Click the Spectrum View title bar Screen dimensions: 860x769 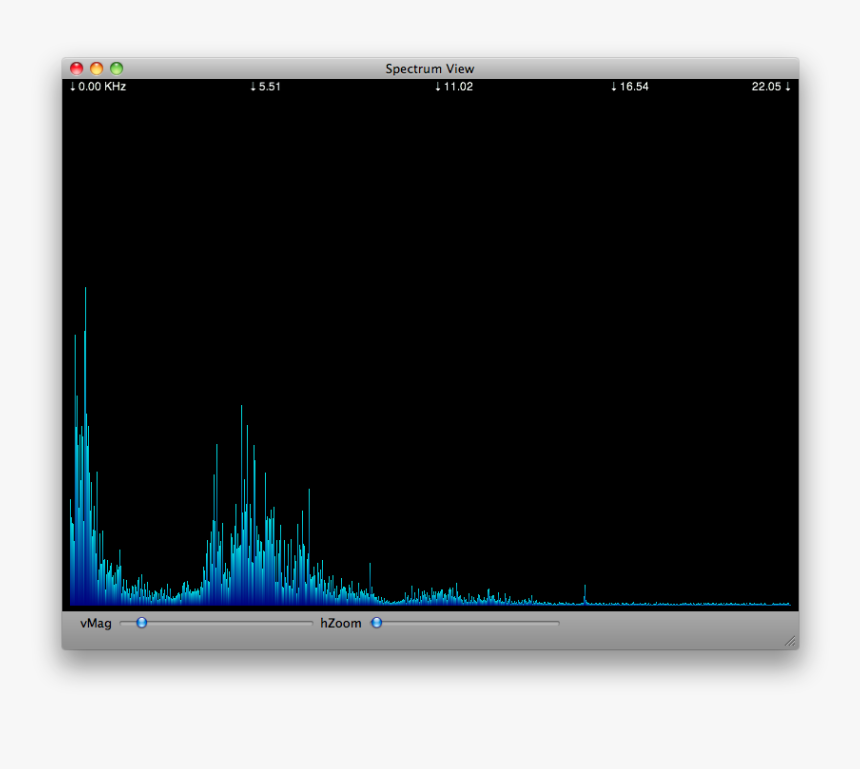pos(430,68)
